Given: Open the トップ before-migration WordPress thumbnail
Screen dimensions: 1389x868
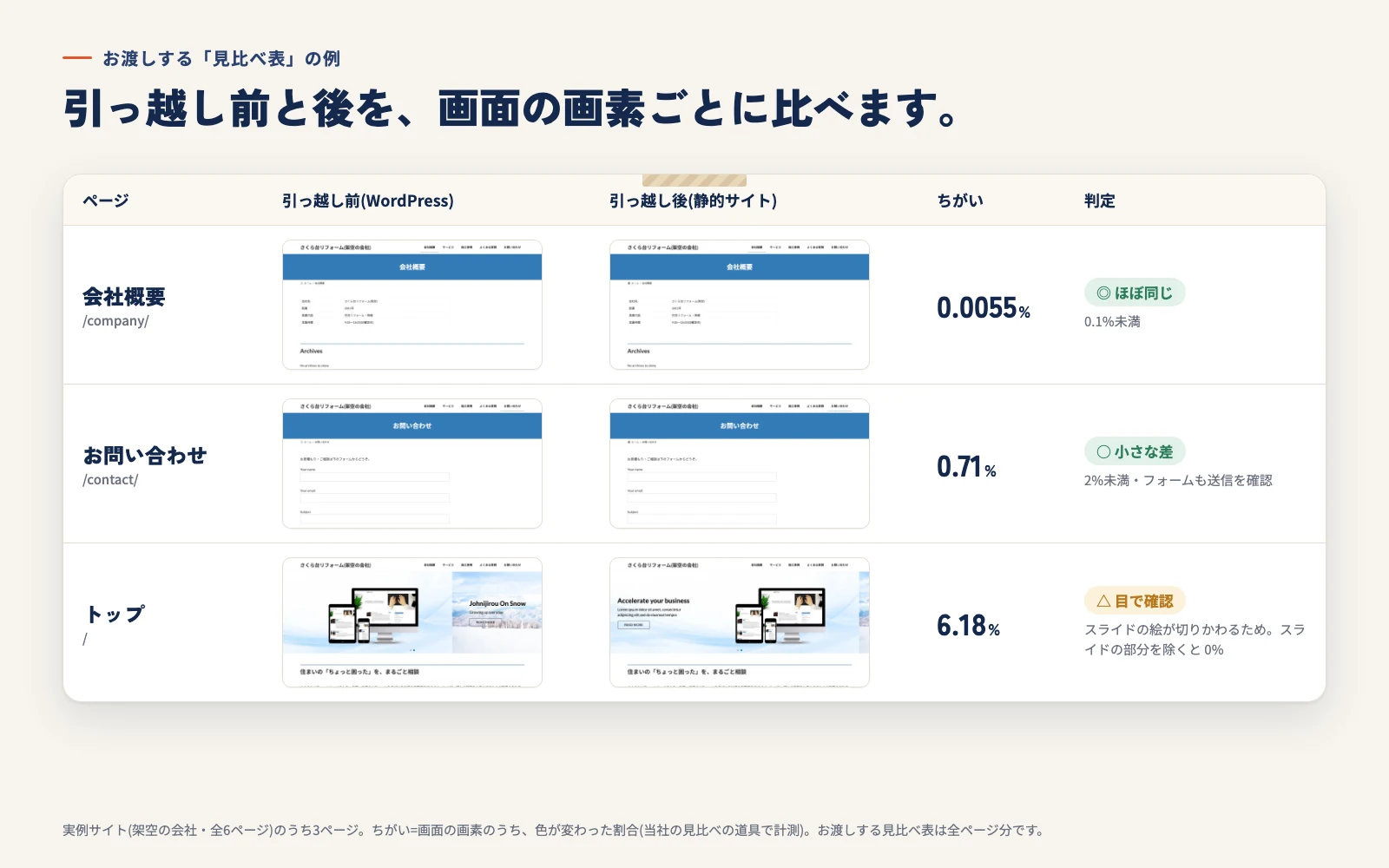Looking at the screenshot, I should coord(412,622).
